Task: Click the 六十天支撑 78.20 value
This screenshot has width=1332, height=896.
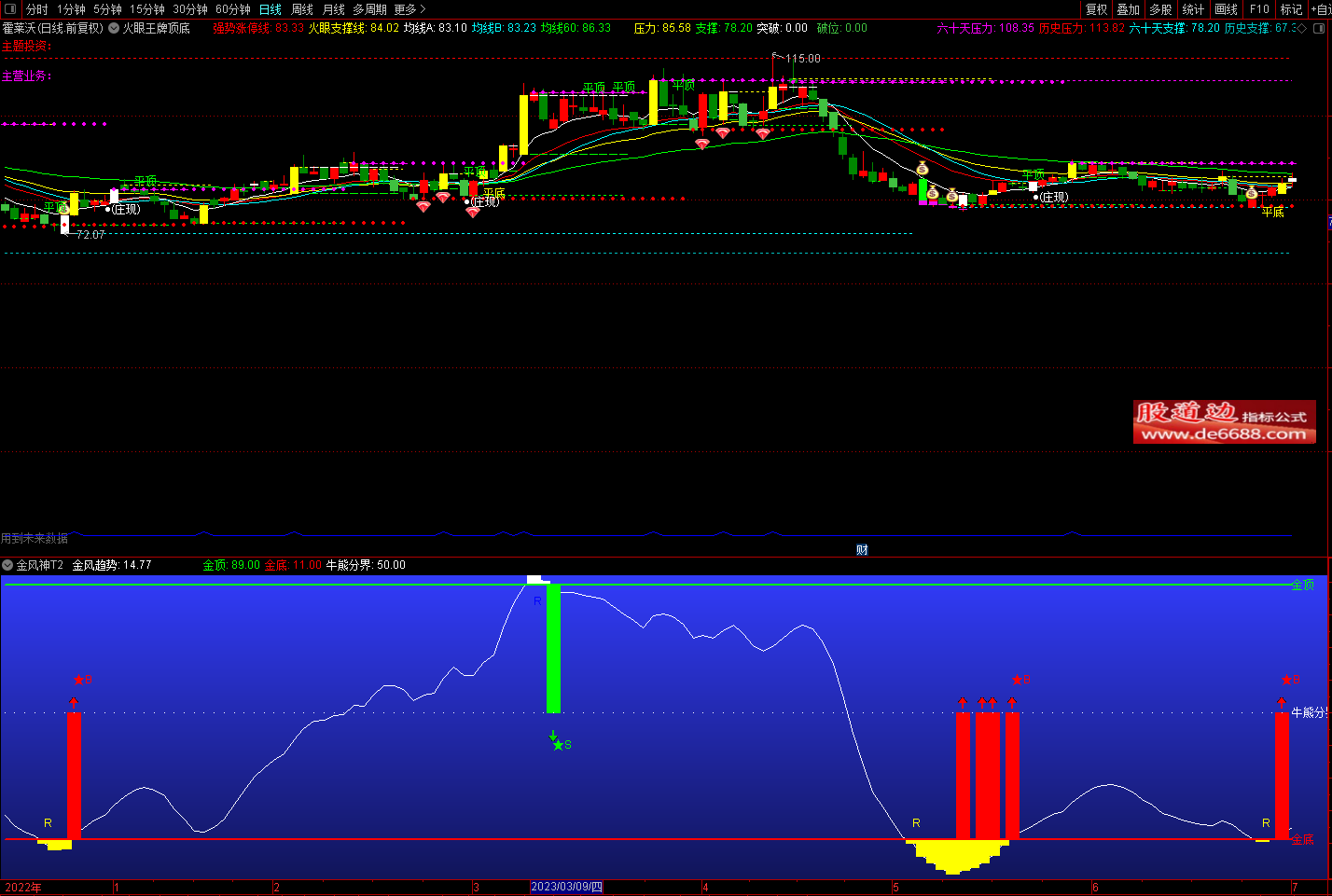Action: point(1174,28)
